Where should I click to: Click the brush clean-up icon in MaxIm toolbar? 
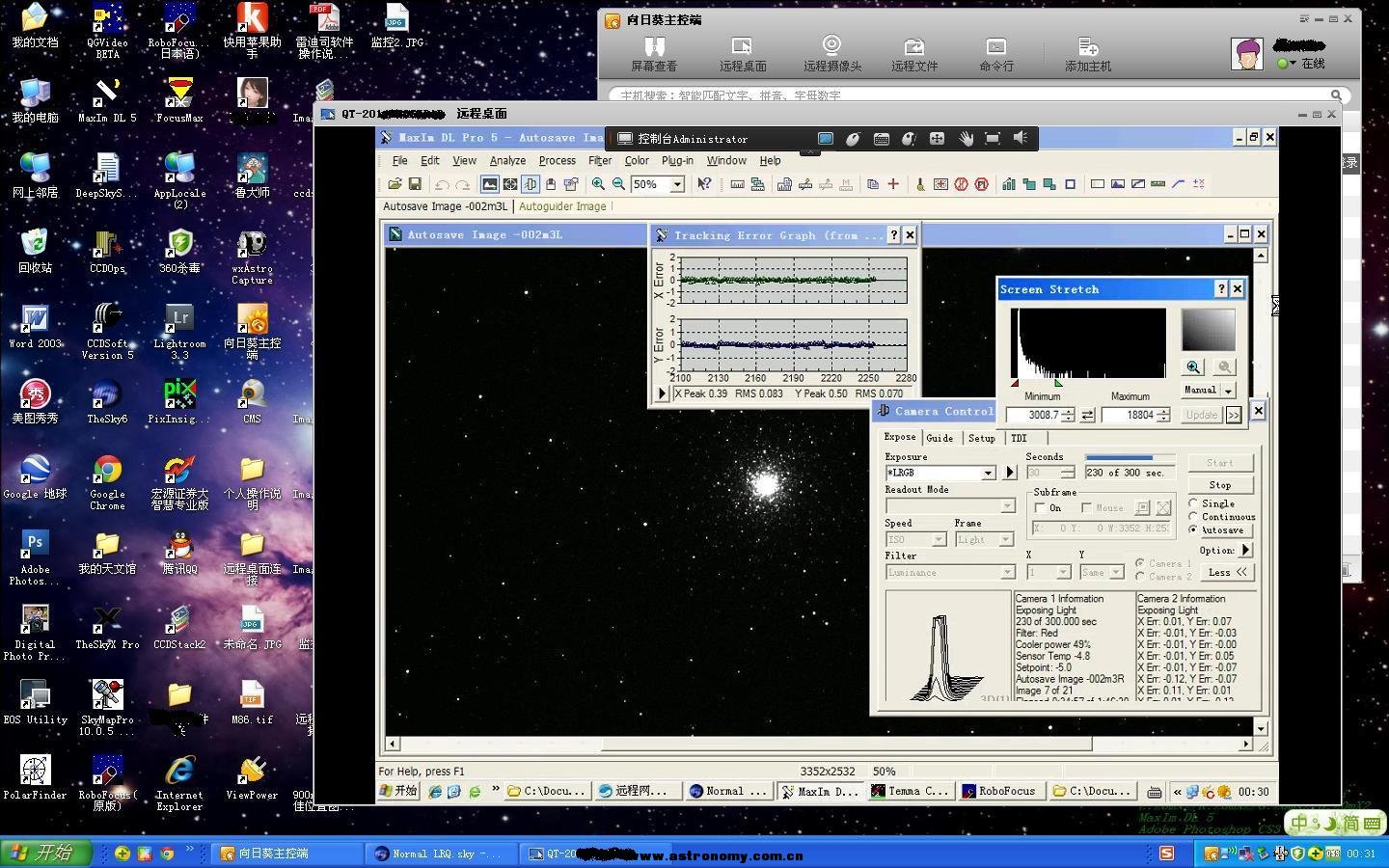pos(919,184)
